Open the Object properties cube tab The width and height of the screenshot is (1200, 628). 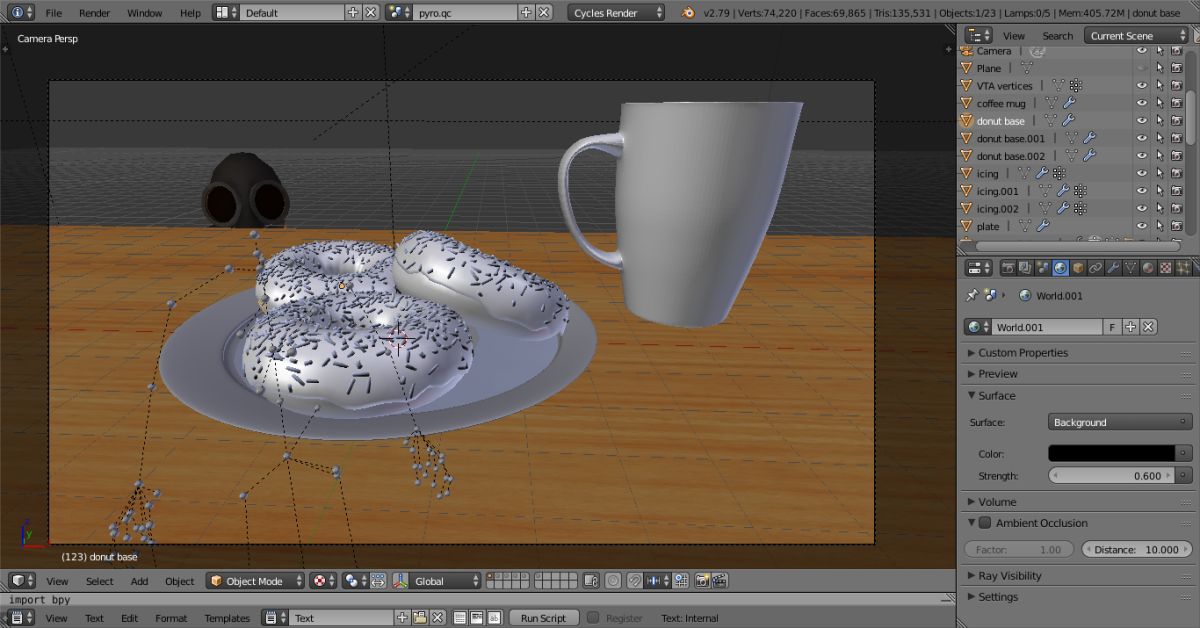1078,268
